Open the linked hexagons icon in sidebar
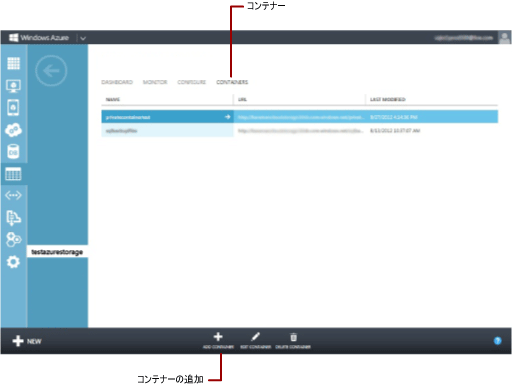 tap(14, 239)
